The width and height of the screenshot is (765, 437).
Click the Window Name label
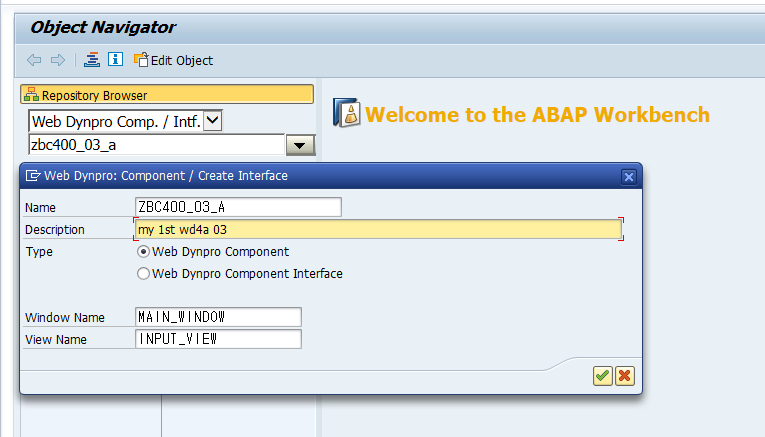(x=65, y=318)
